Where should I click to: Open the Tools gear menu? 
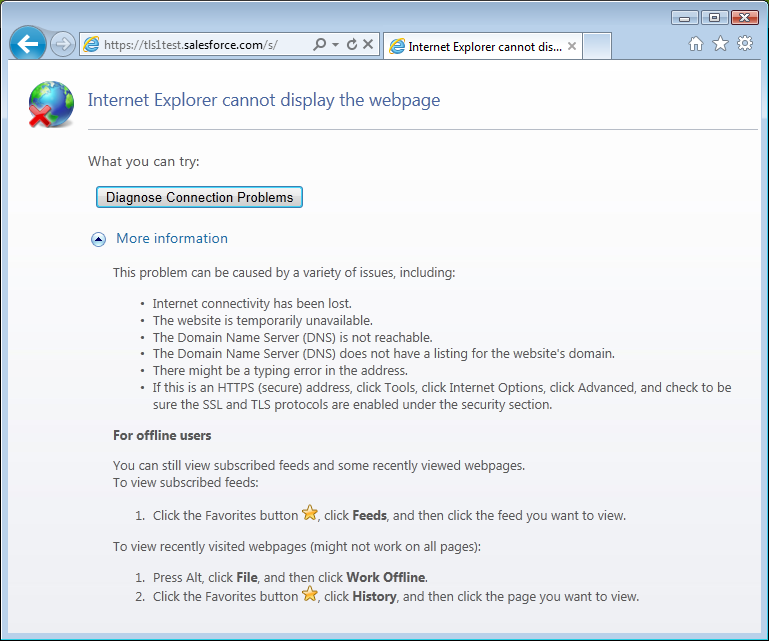tap(744, 43)
